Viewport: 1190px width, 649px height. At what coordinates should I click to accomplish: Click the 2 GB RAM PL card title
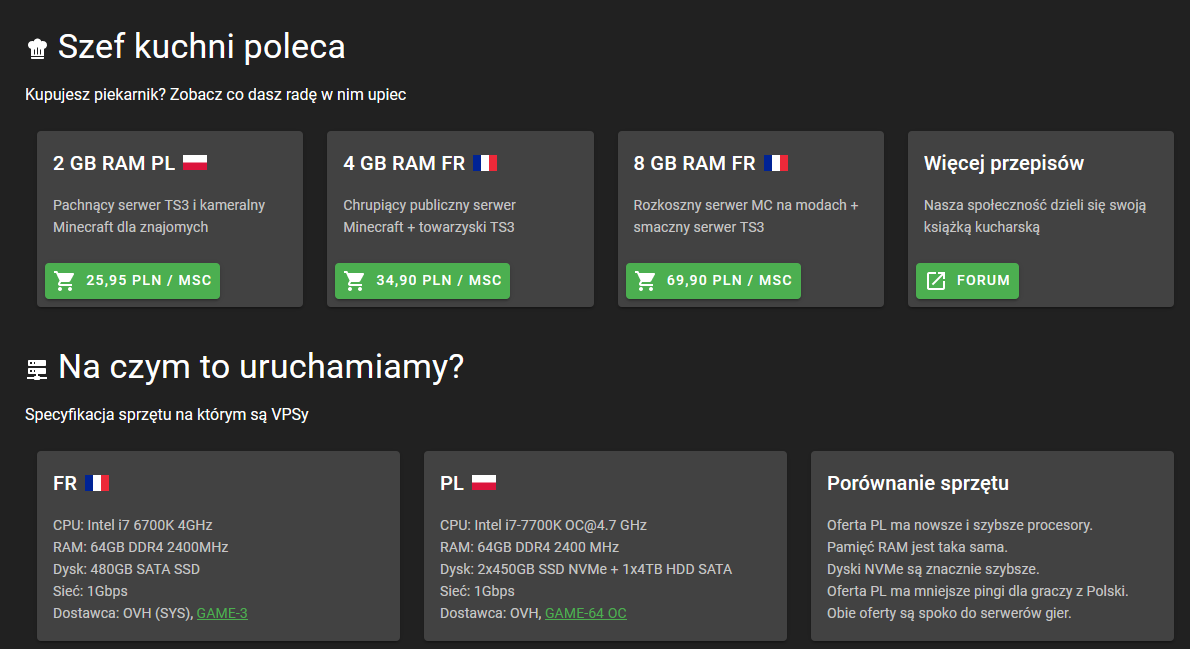(x=114, y=163)
